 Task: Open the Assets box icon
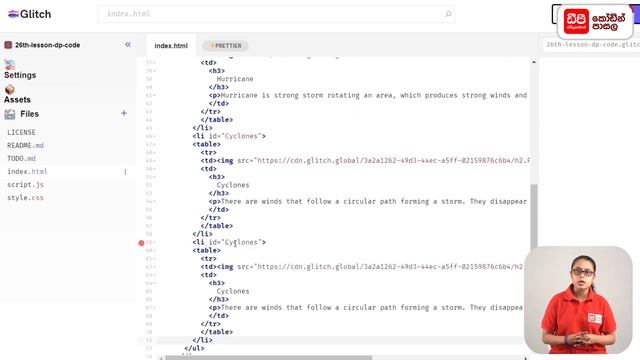pos(10,89)
